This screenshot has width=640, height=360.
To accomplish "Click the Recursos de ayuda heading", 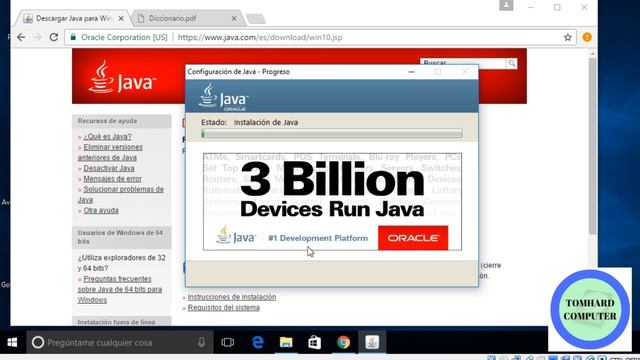I will [x=107, y=121].
